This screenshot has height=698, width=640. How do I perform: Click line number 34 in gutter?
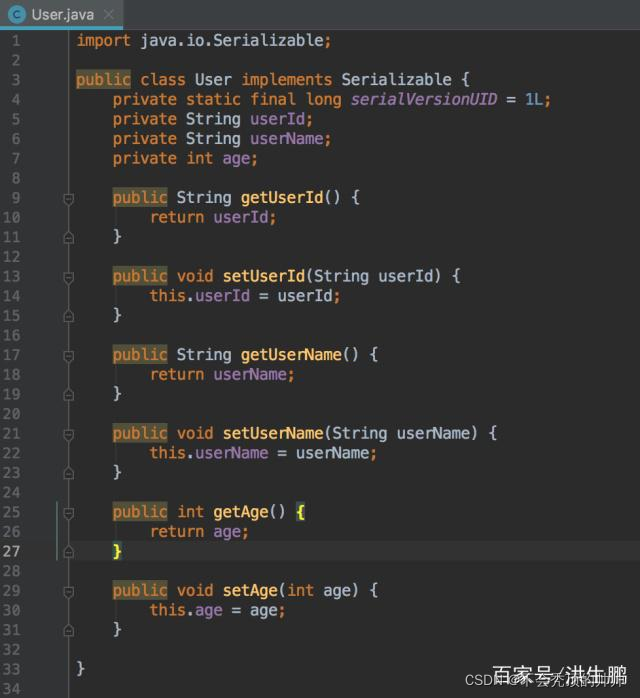click(x=12, y=689)
